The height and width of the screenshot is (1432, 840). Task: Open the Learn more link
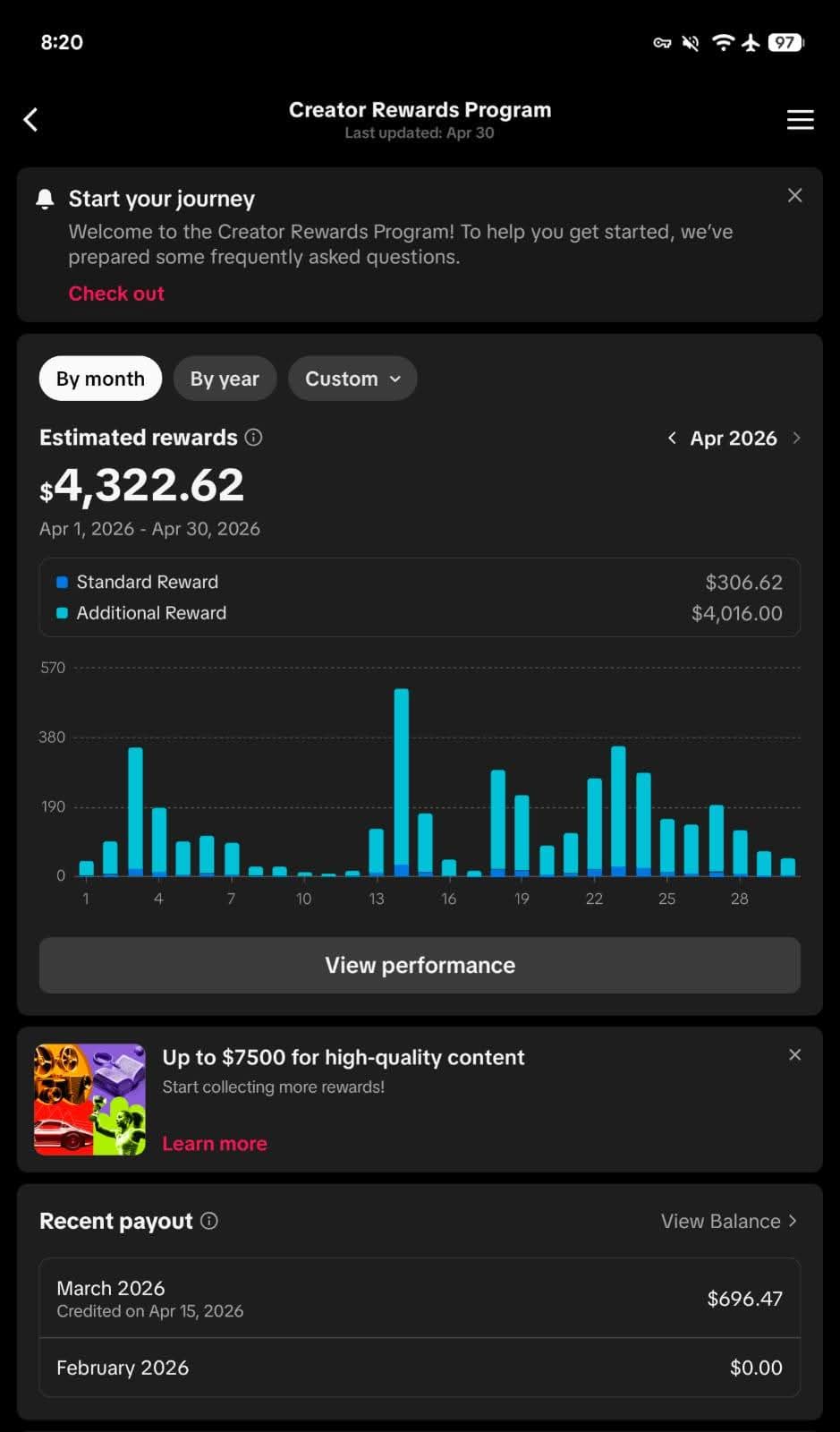[x=215, y=1144]
